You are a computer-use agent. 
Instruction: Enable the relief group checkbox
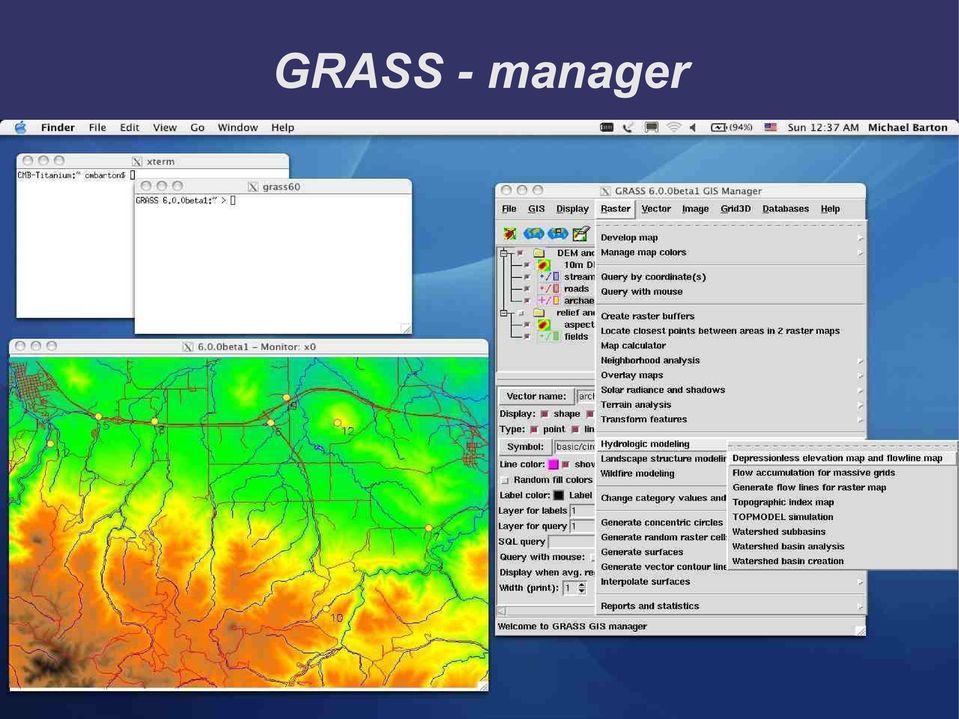pos(520,312)
